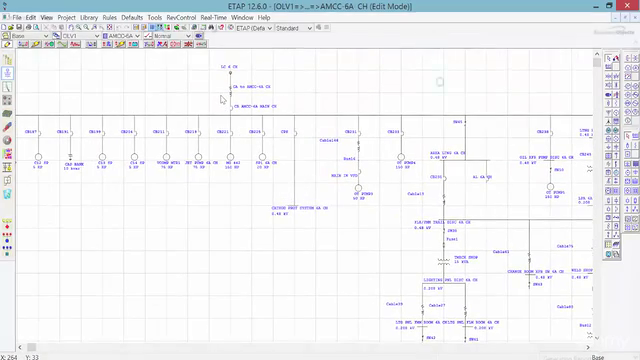Viewport: 640px width, 360px height.
Task: Select the Edit mode pencil icon
Action: pyautogui.click(x=7, y=44)
